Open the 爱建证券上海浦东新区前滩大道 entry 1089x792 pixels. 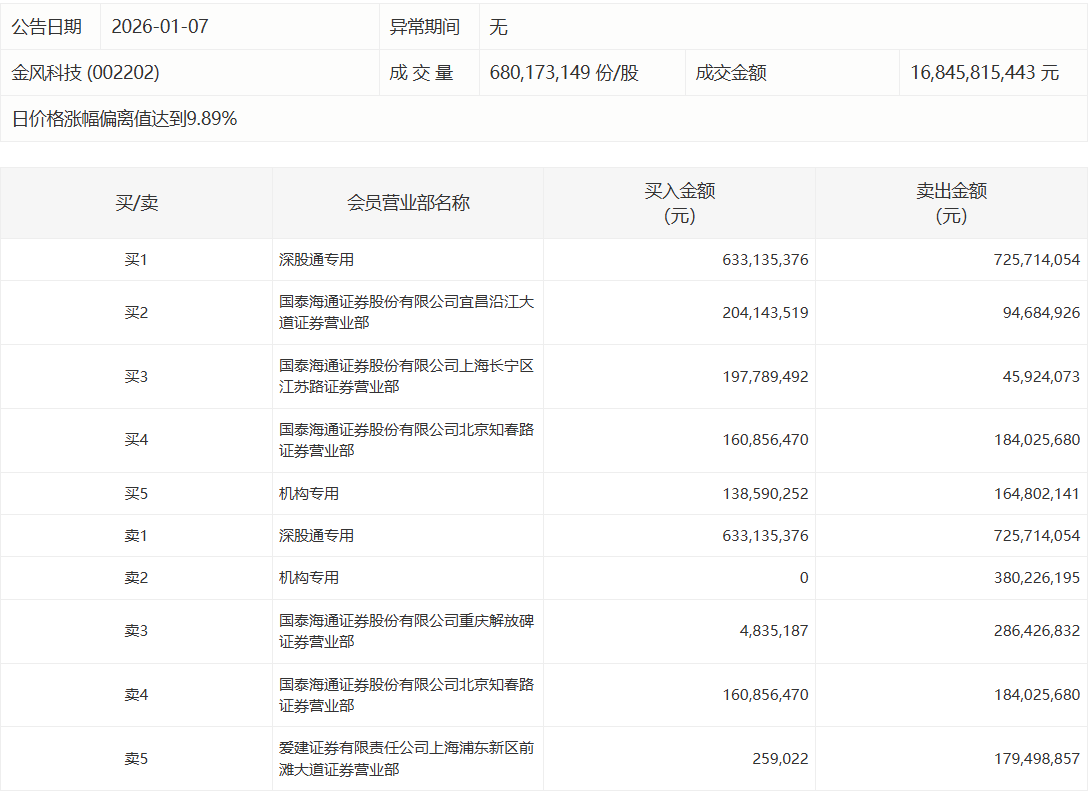click(406, 759)
